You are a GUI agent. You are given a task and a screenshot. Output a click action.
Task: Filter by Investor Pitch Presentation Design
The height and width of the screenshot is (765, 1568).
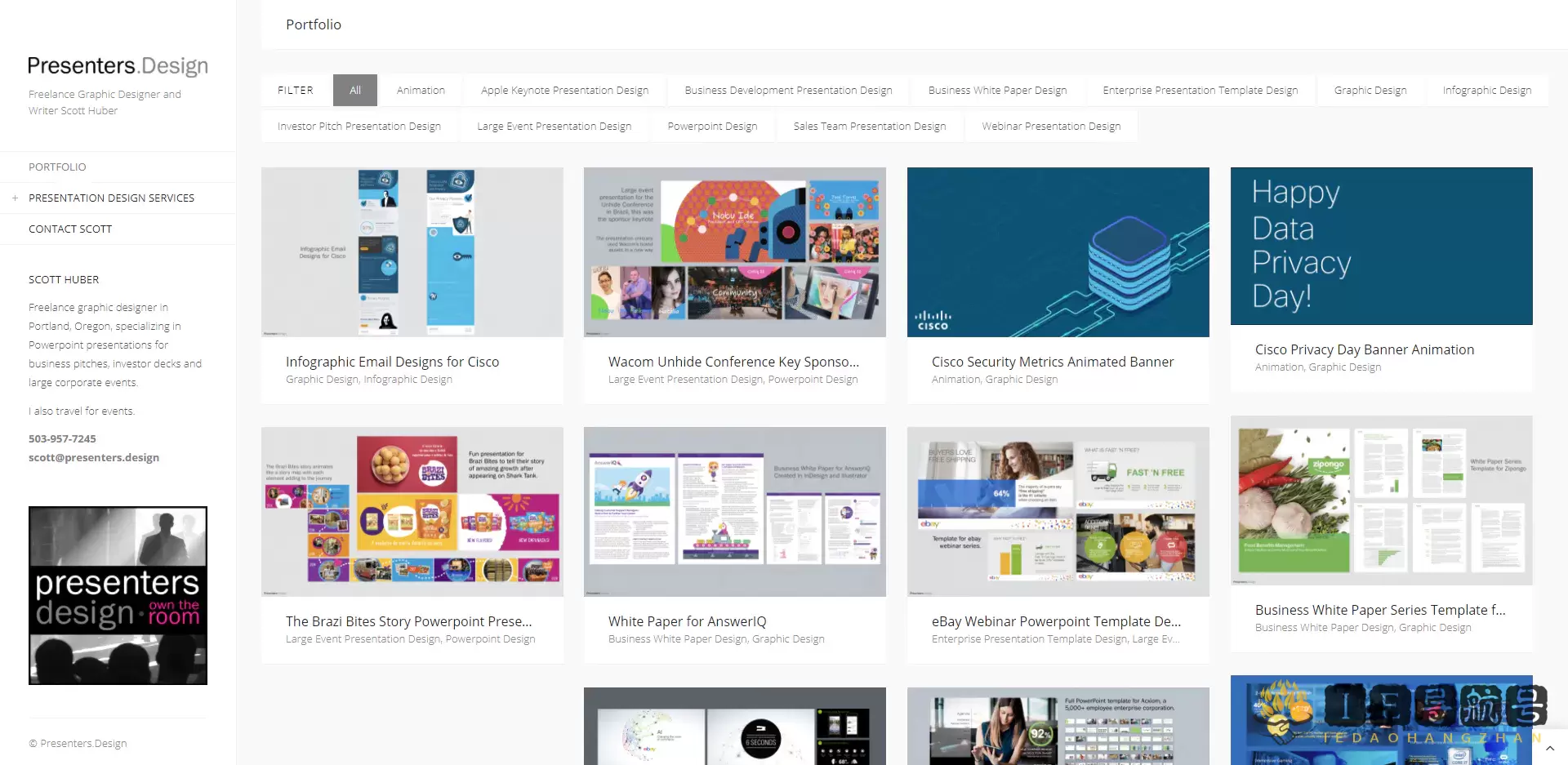[x=359, y=126]
